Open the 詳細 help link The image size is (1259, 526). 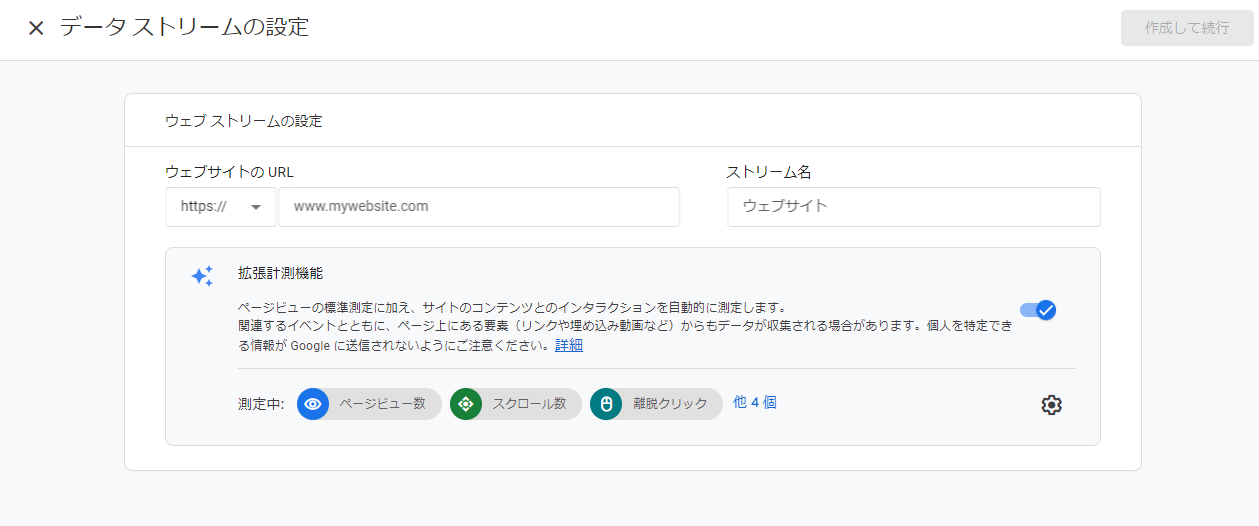coord(569,346)
